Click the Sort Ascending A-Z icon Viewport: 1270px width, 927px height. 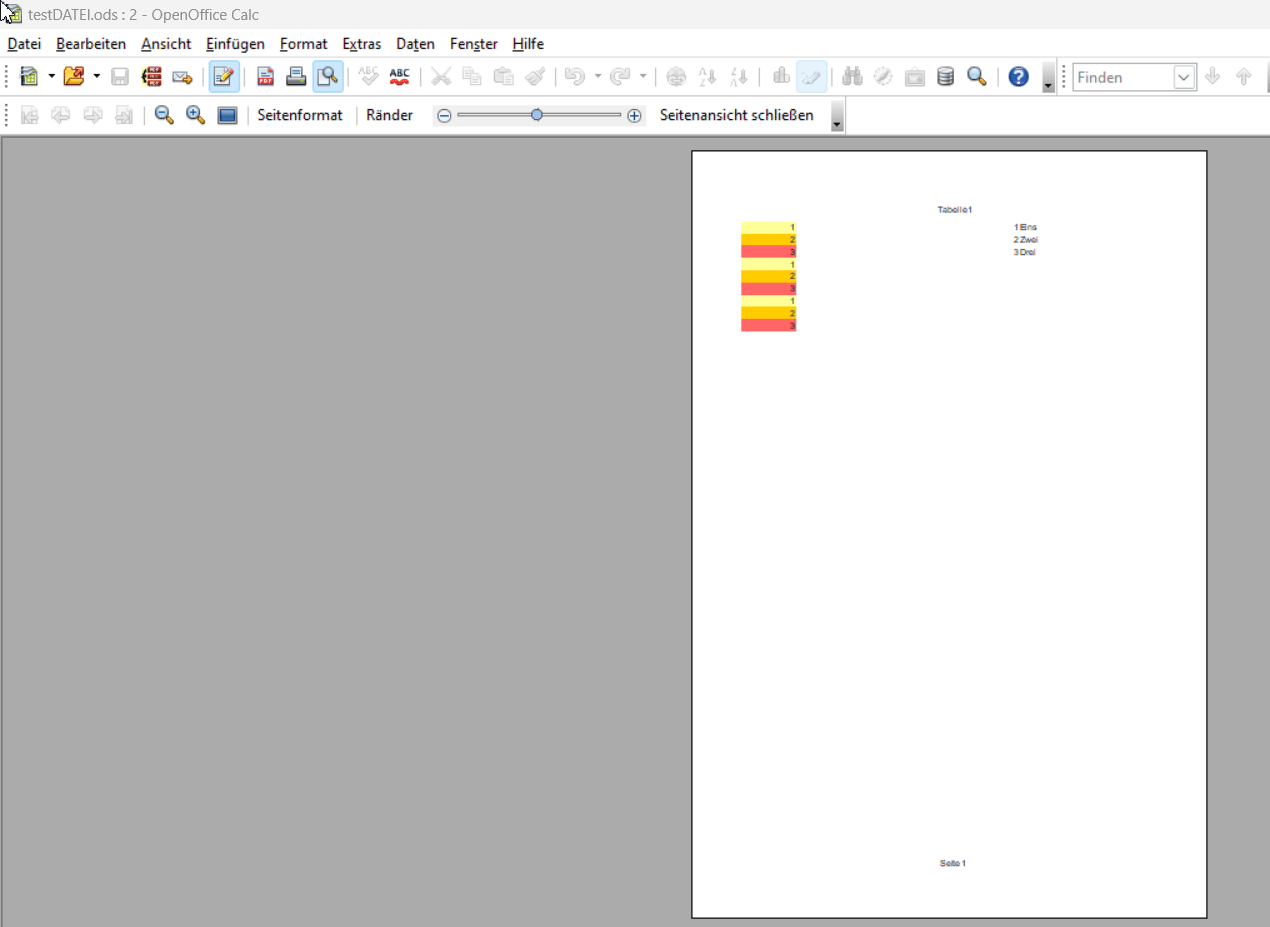click(707, 77)
